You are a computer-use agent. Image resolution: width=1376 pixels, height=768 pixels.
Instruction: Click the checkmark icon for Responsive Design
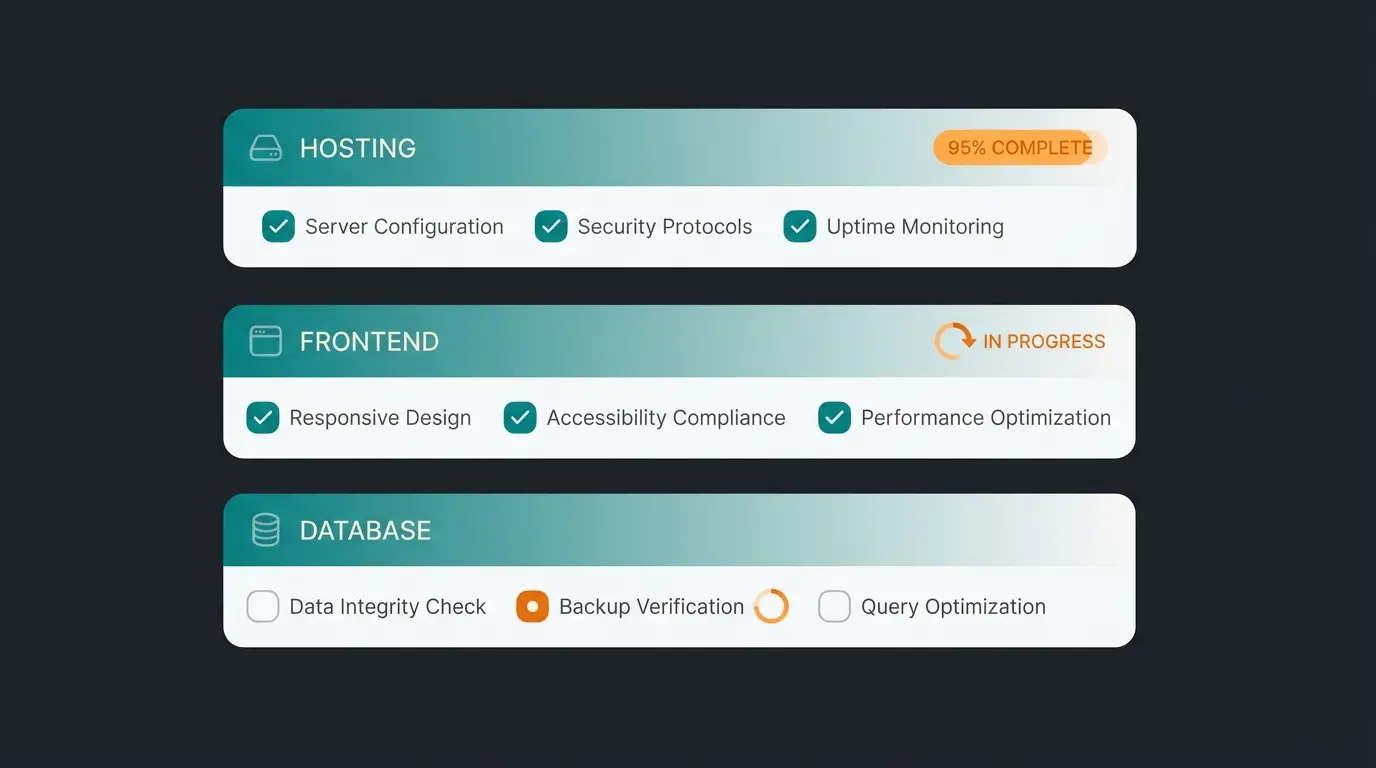pos(262,417)
